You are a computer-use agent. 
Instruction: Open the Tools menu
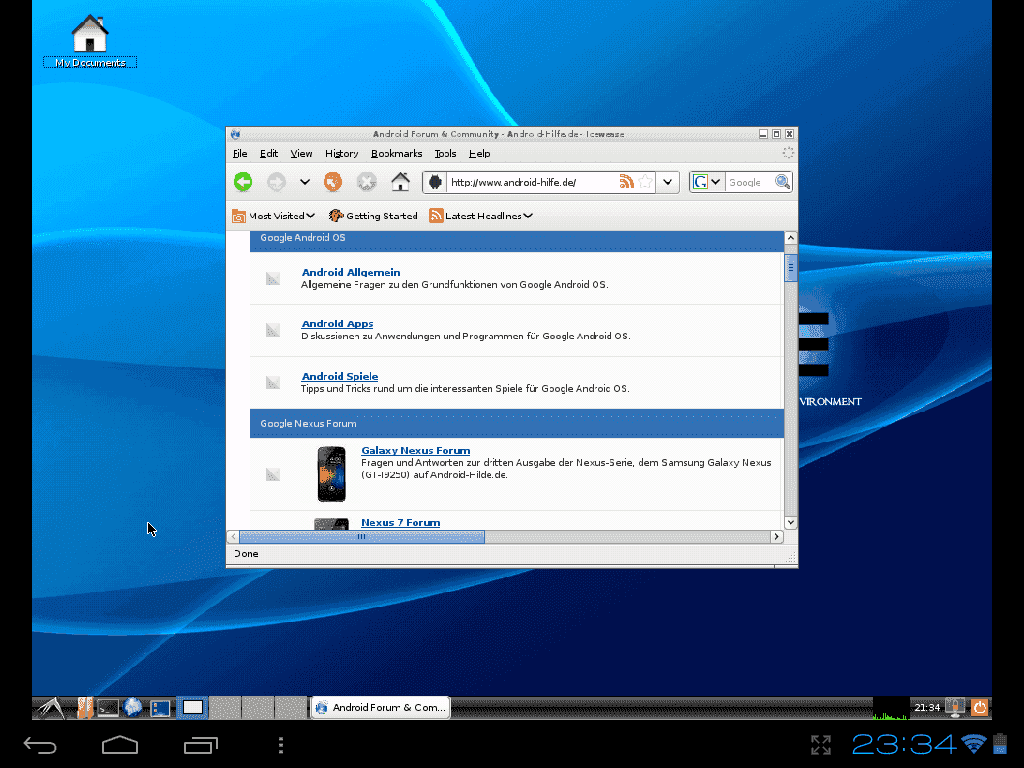[x=445, y=153]
